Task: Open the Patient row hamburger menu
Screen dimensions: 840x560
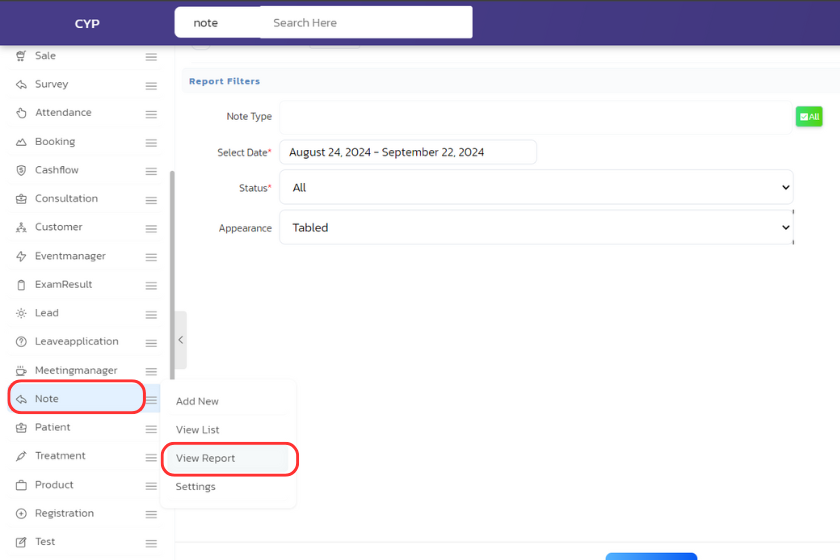Action: [x=151, y=429]
